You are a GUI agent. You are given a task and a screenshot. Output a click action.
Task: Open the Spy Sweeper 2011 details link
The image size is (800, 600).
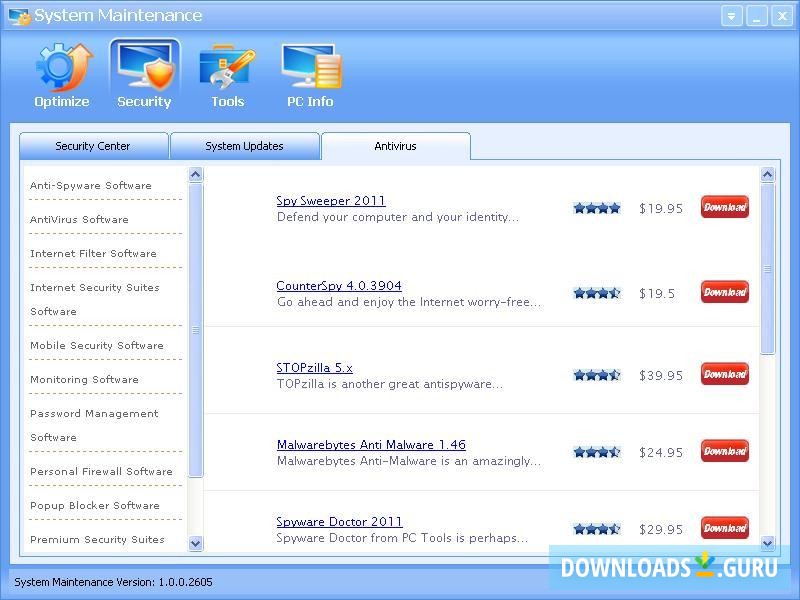click(331, 200)
